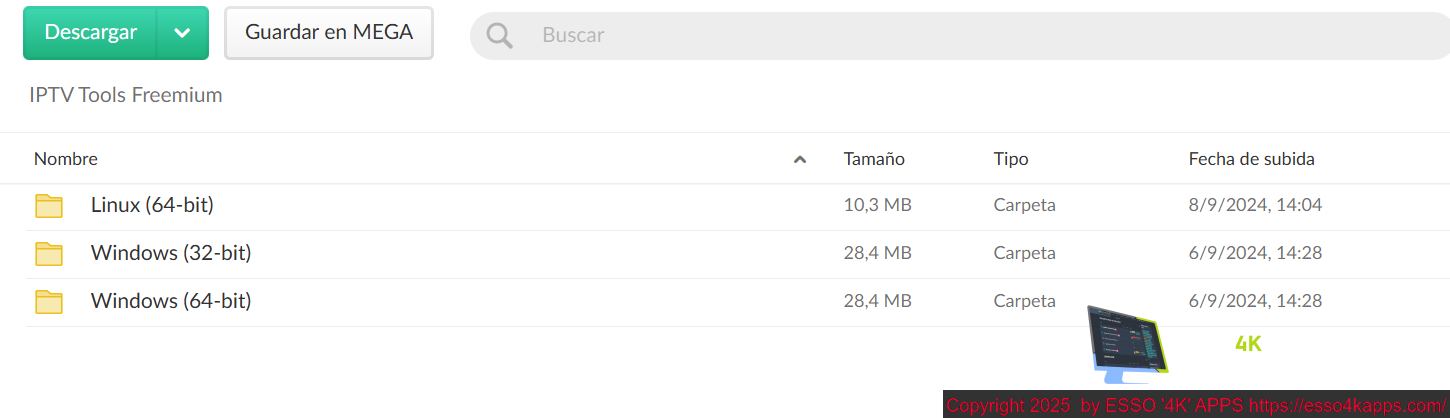Sort files by Tamaño column

click(874, 159)
